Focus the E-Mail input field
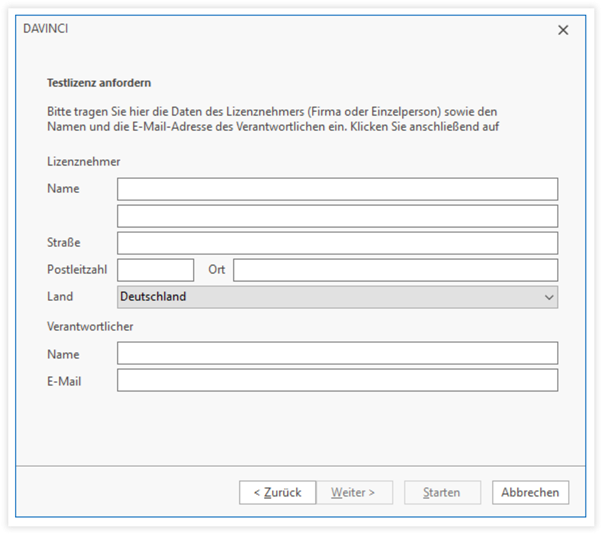This screenshot has width=602, height=534. [337, 380]
